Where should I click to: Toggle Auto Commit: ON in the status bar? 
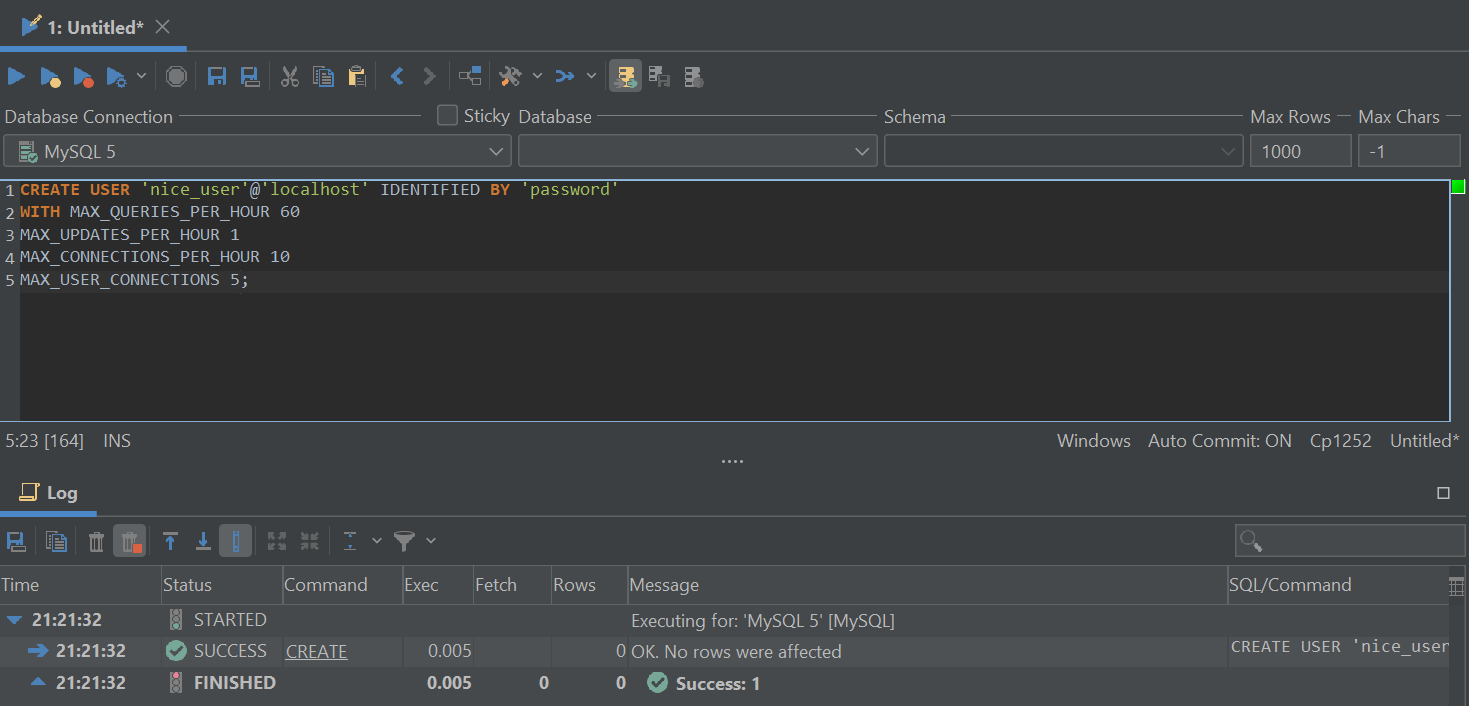tap(1220, 441)
